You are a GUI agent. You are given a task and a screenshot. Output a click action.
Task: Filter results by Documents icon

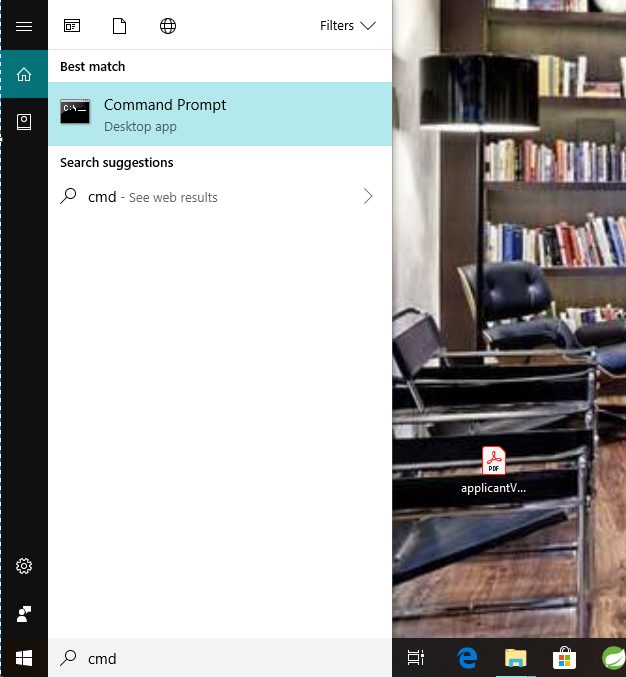click(x=120, y=26)
